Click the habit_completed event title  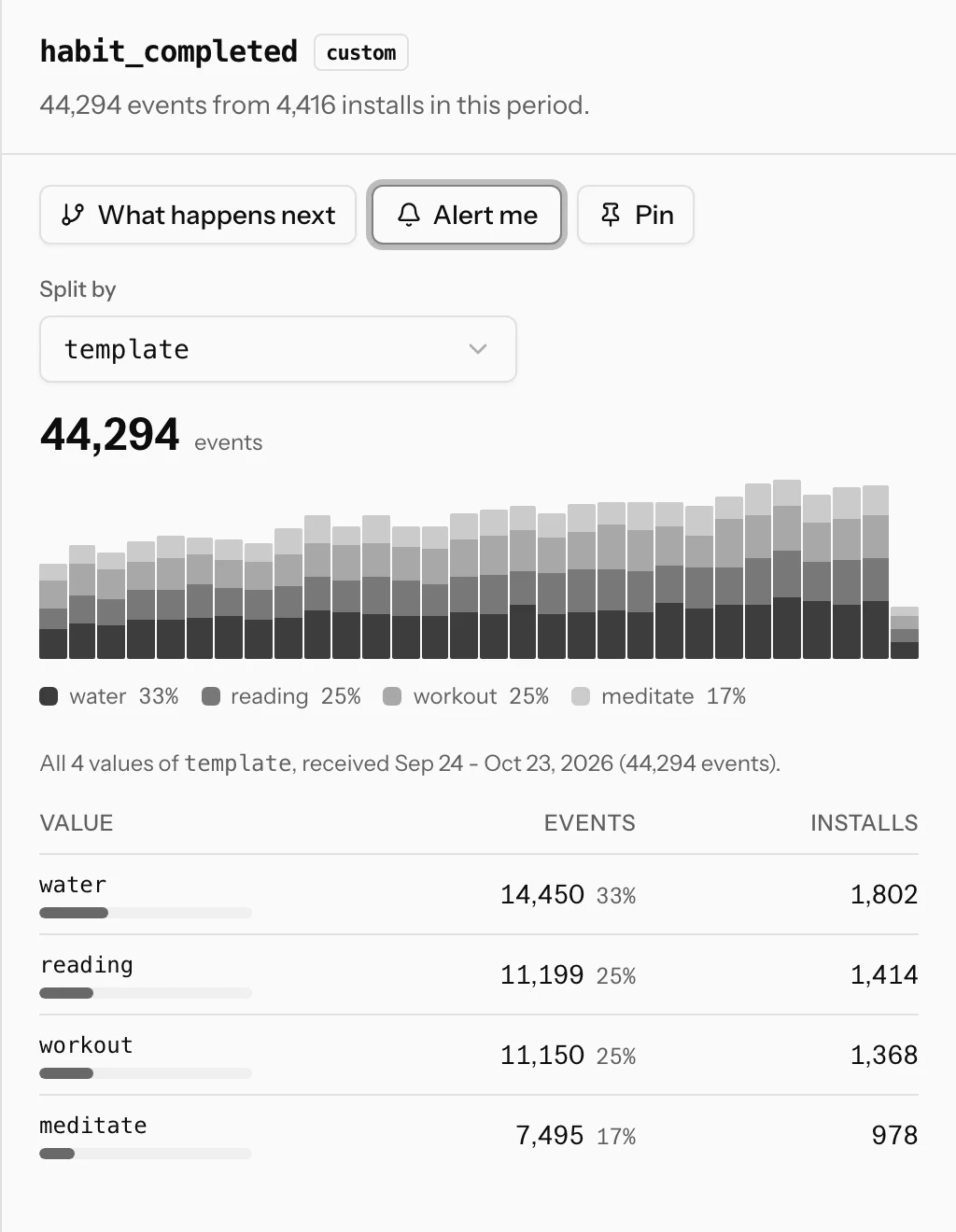(x=169, y=51)
